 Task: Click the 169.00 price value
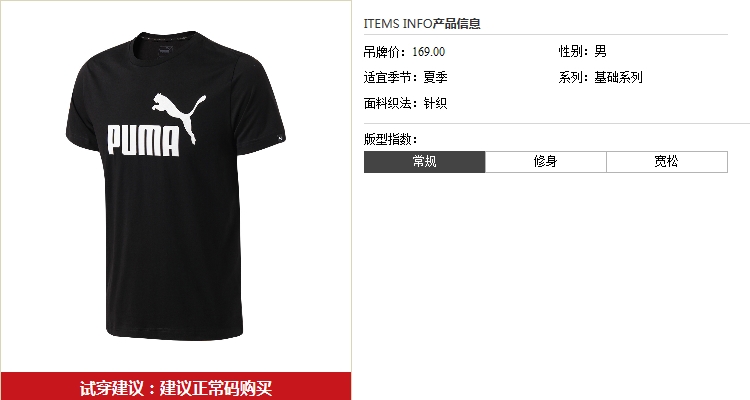(x=429, y=52)
